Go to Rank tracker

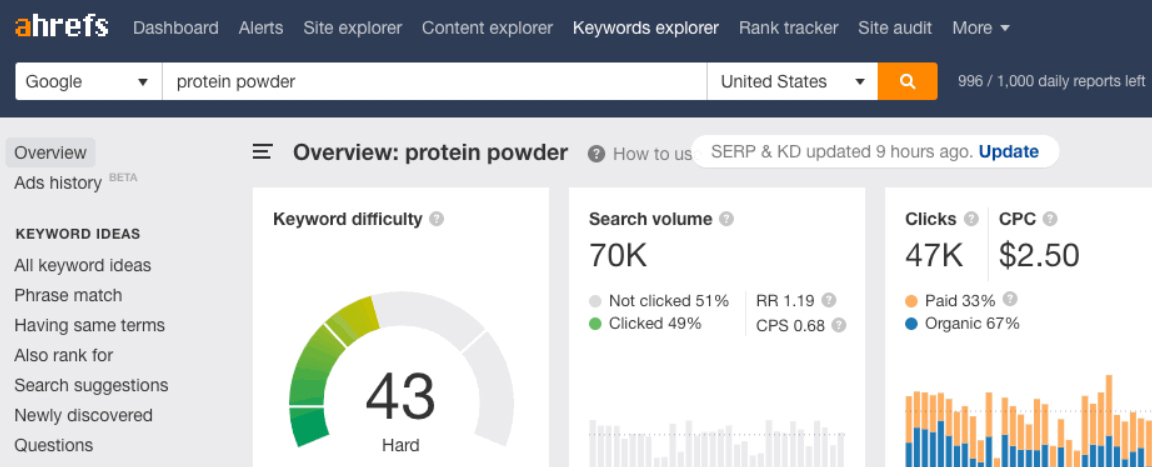[788, 28]
